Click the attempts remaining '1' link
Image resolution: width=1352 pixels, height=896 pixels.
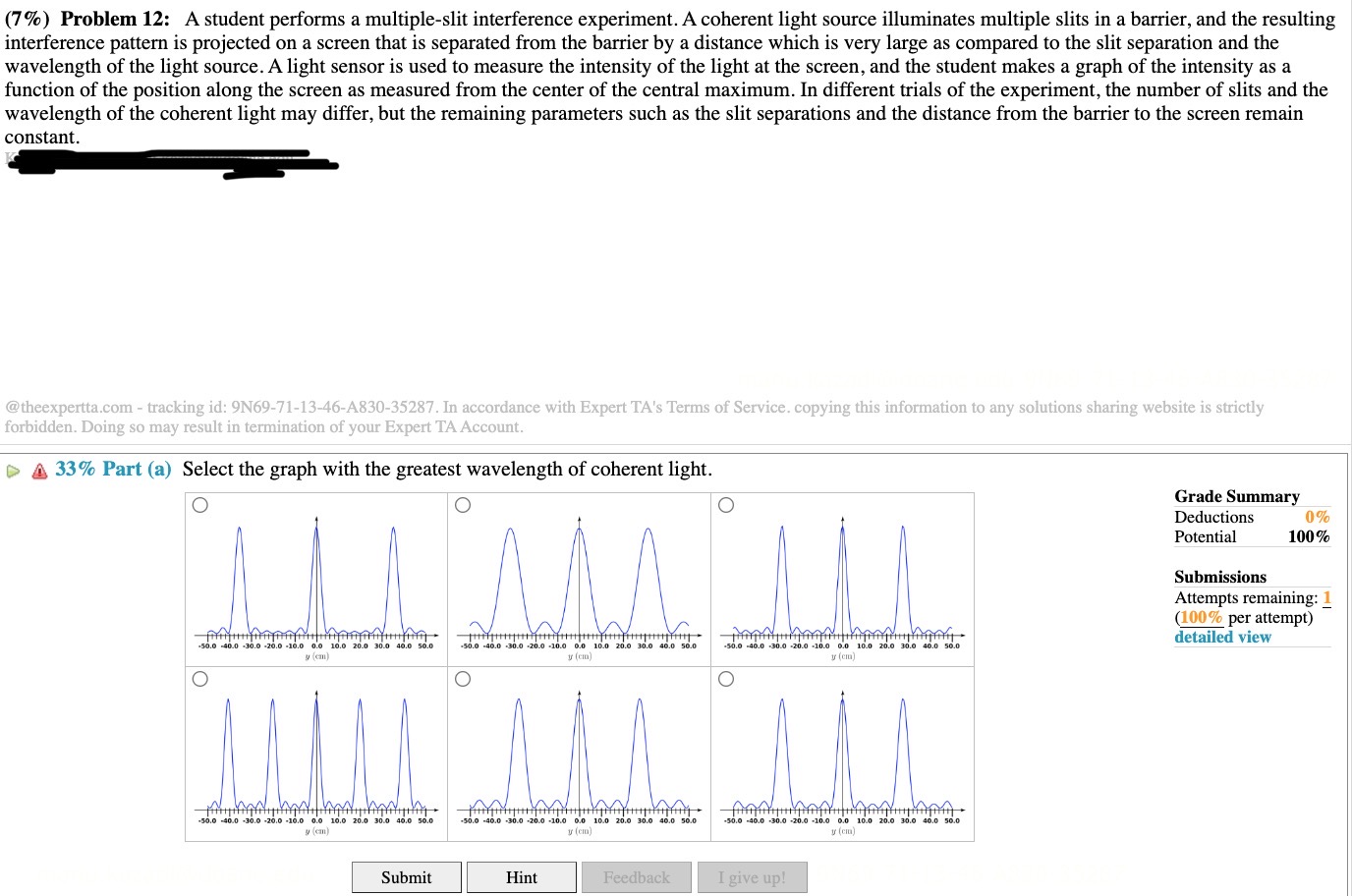pyautogui.click(x=1327, y=597)
